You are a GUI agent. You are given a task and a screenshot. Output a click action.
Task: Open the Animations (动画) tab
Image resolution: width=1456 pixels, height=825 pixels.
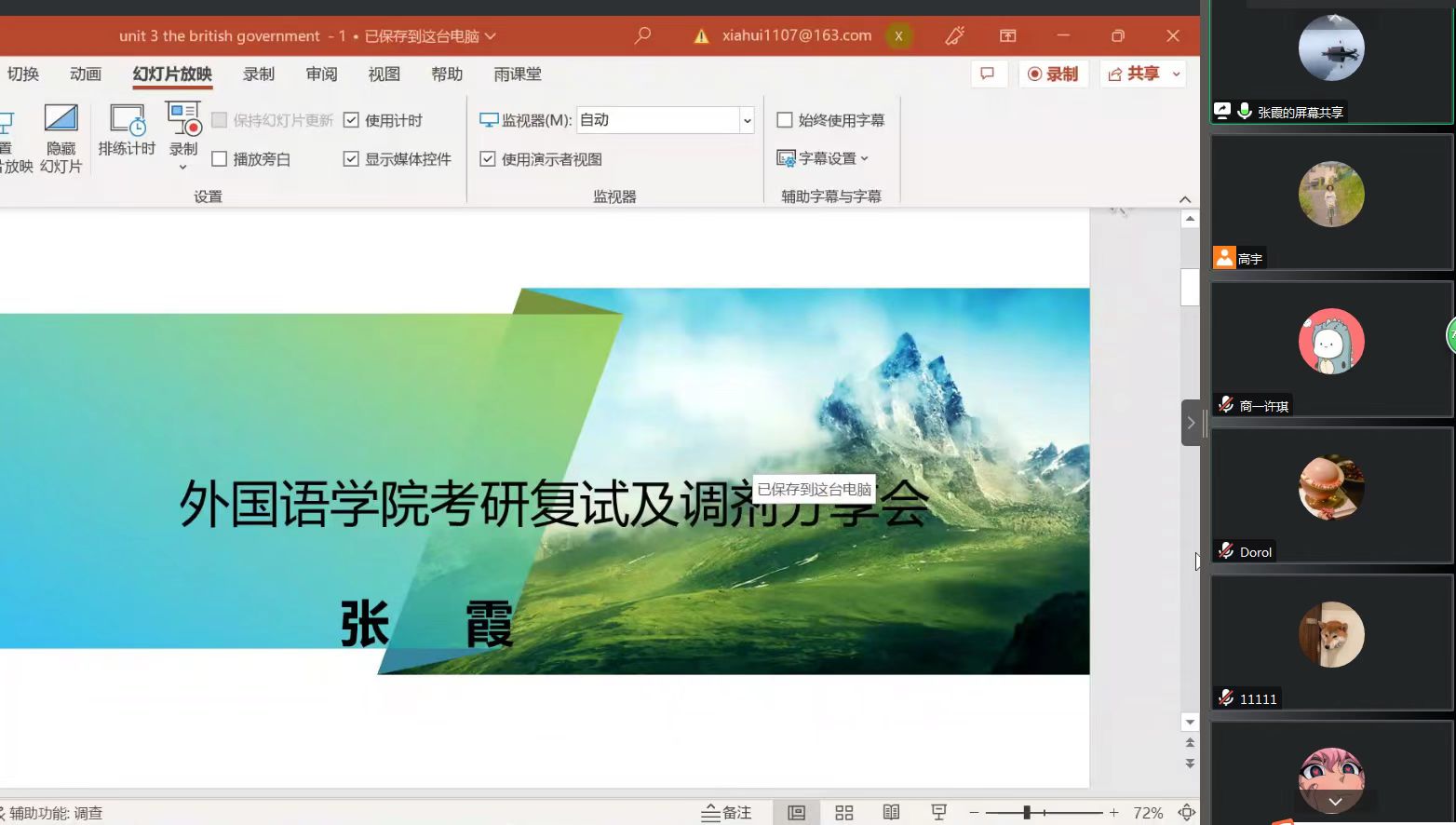(x=85, y=74)
